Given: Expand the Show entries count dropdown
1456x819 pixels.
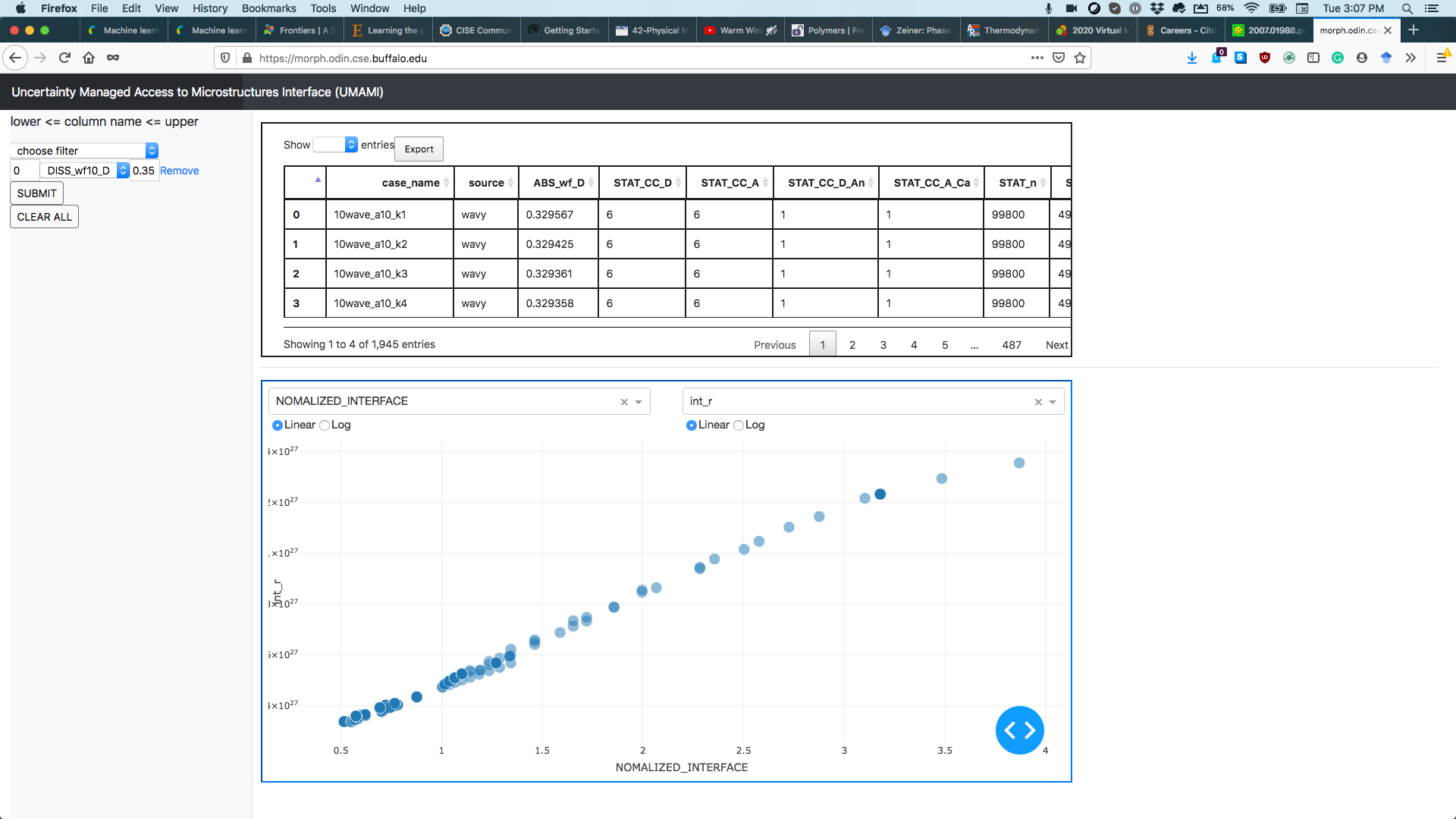Looking at the screenshot, I should [x=335, y=145].
